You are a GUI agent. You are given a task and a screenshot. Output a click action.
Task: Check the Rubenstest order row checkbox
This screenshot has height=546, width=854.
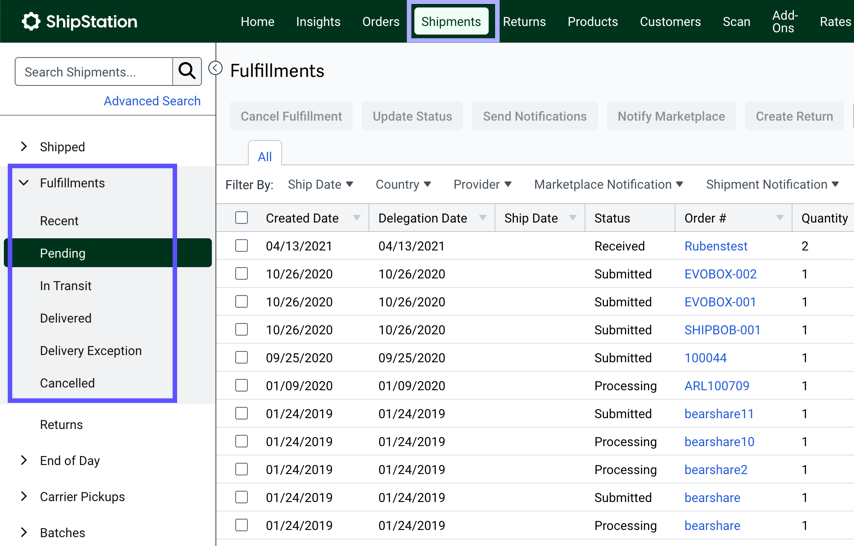241,246
